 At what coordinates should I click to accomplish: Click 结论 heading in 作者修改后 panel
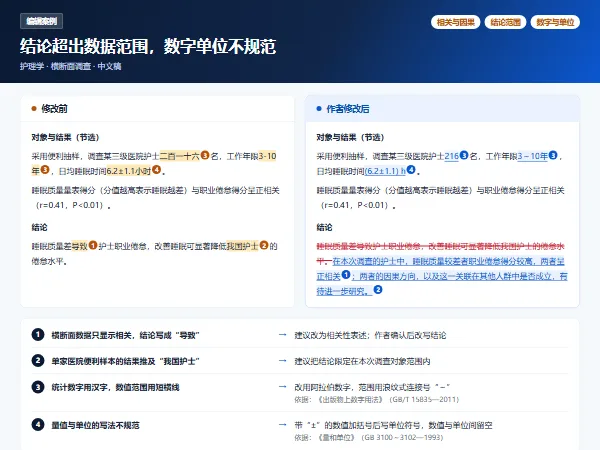coord(324,227)
